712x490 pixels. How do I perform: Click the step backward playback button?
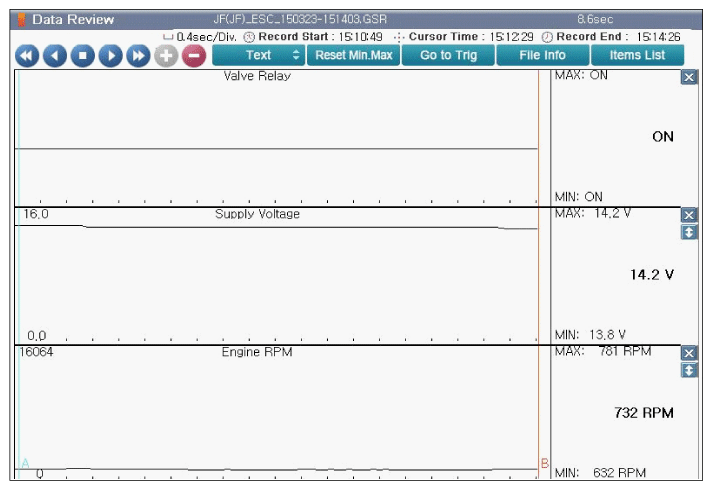pyautogui.click(x=54, y=56)
